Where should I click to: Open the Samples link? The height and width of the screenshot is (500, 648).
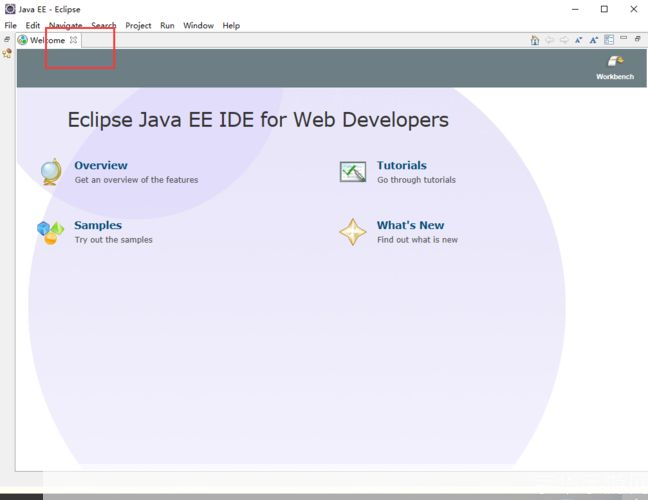[x=98, y=225]
